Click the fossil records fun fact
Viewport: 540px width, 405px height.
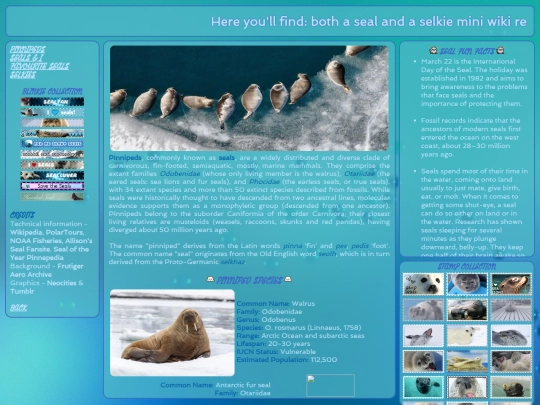tap(470, 137)
